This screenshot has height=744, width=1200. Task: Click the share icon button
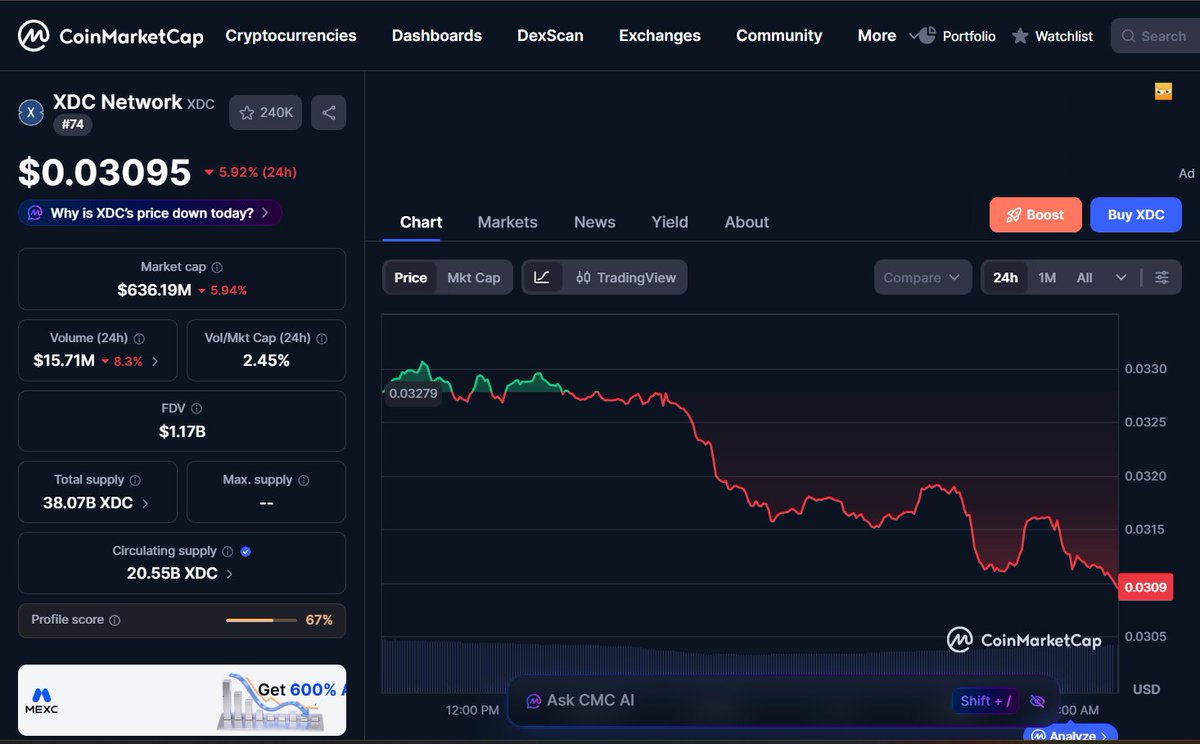click(328, 113)
